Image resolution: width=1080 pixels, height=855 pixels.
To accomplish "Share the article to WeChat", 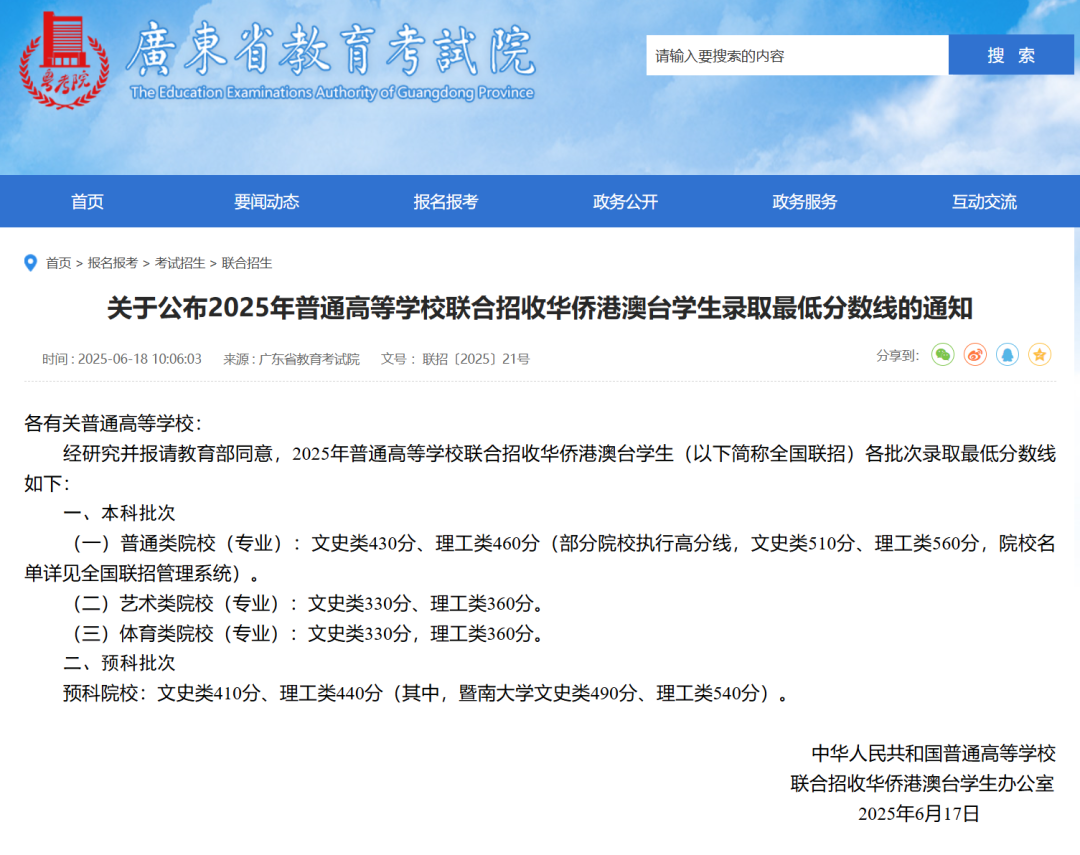I will (942, 355).
